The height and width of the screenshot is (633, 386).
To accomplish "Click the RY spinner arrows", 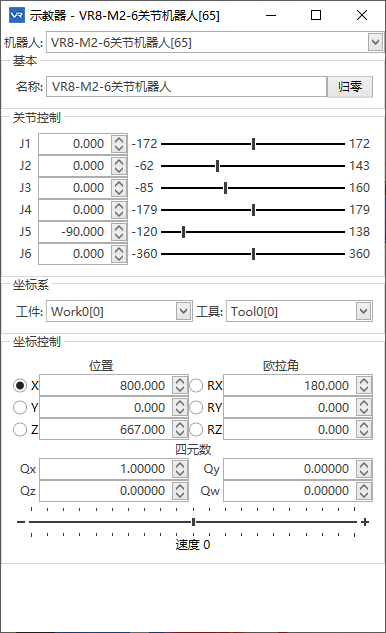I will pos(364,407).
